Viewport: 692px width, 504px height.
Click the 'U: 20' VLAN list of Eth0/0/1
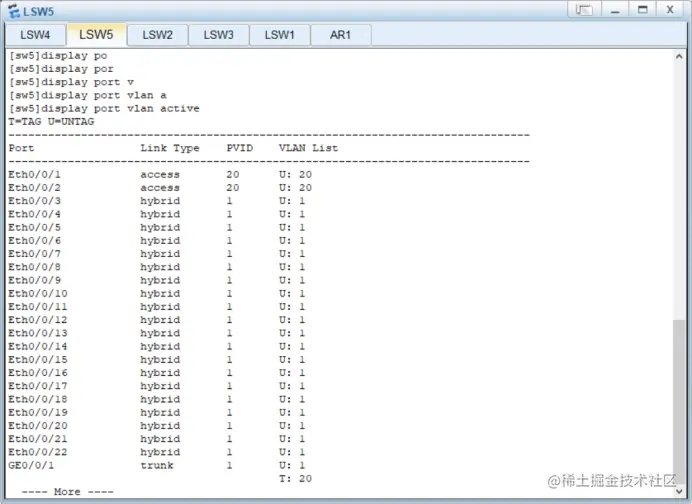pos(296,175)
